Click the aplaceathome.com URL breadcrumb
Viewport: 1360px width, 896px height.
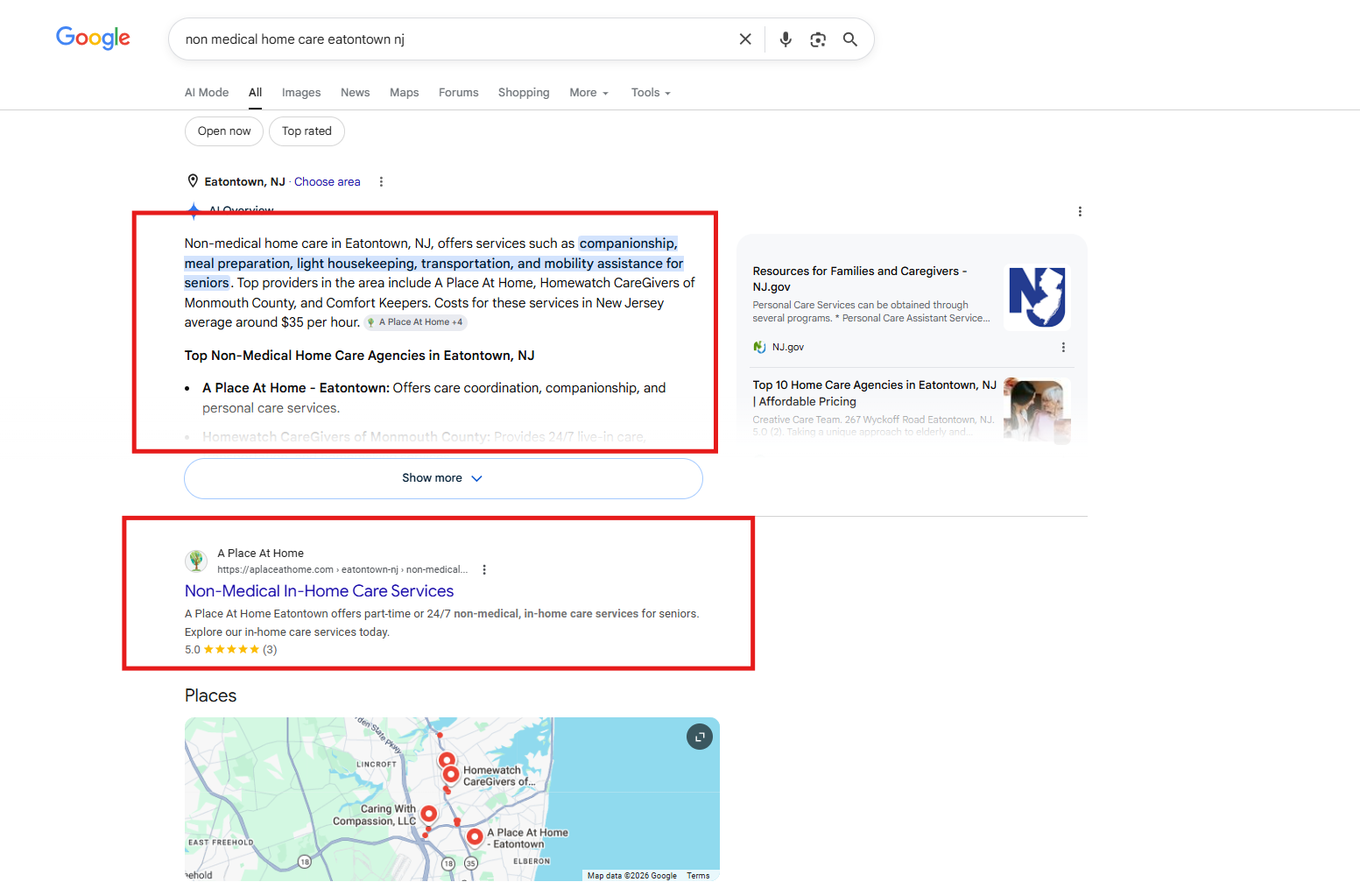click(342, 569)
